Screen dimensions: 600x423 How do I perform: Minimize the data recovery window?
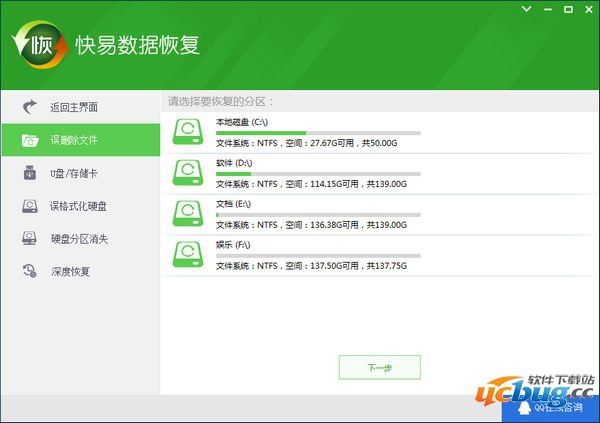pos(548,10)
